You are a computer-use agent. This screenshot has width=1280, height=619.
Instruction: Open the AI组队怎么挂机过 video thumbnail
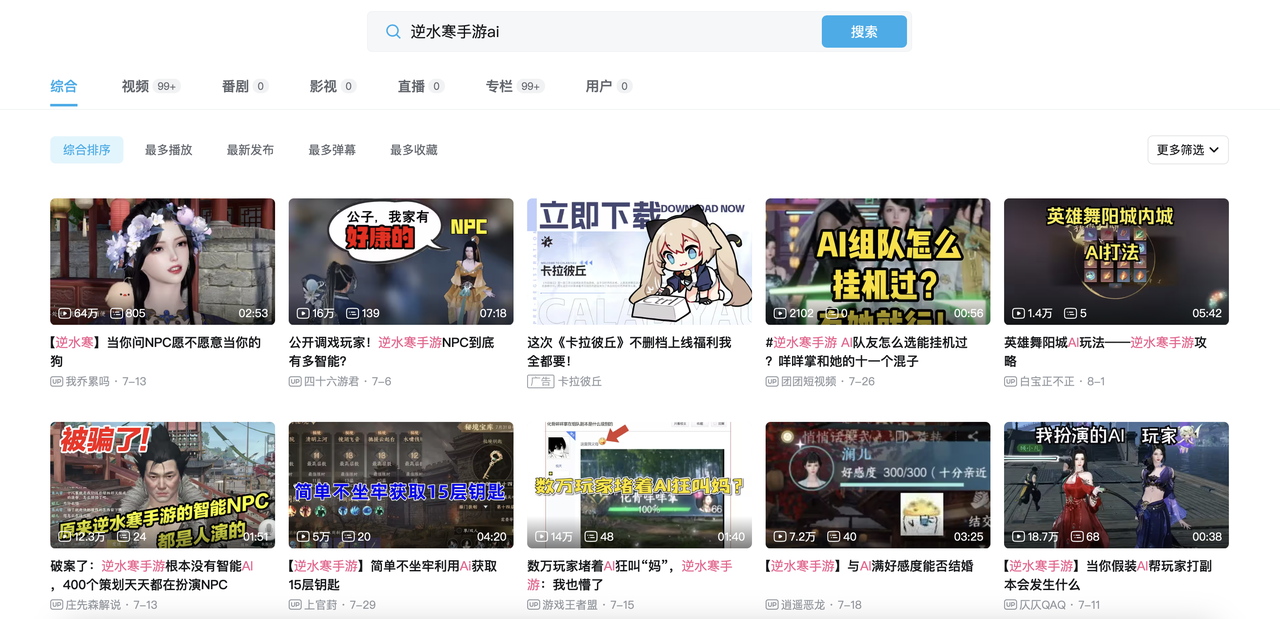click(x=878, y=261)
